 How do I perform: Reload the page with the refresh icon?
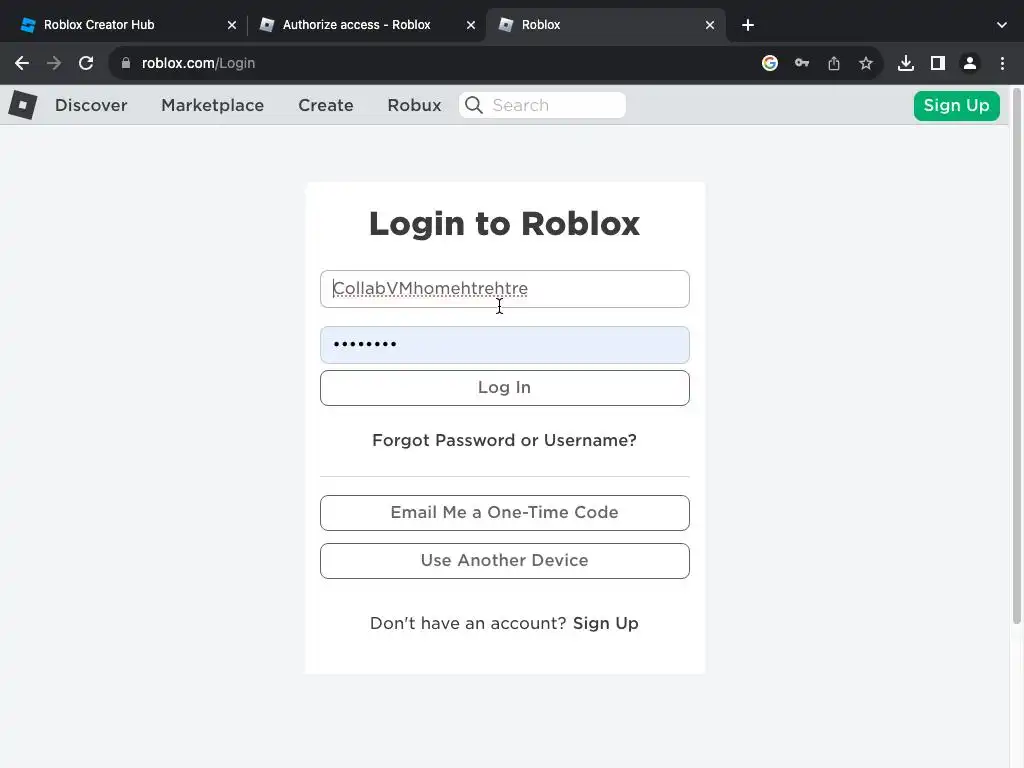point(86,63)
